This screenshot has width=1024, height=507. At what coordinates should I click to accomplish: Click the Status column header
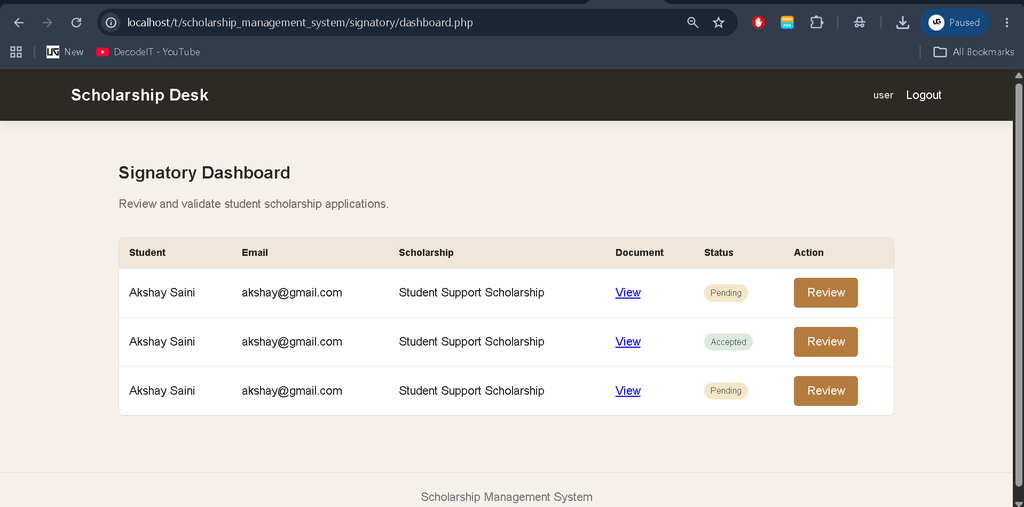[718, 253]
